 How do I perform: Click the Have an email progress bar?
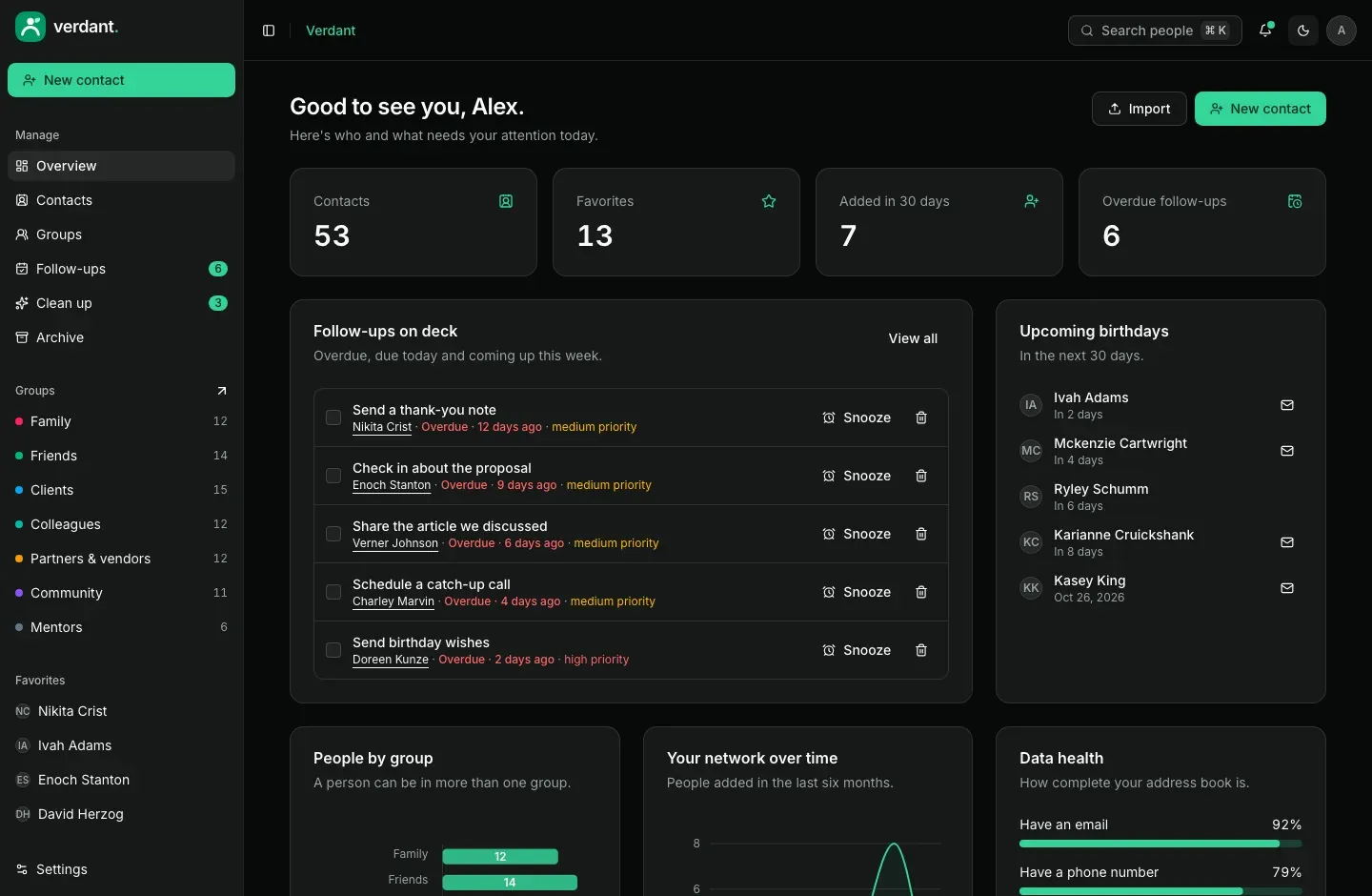(1160, 844)
